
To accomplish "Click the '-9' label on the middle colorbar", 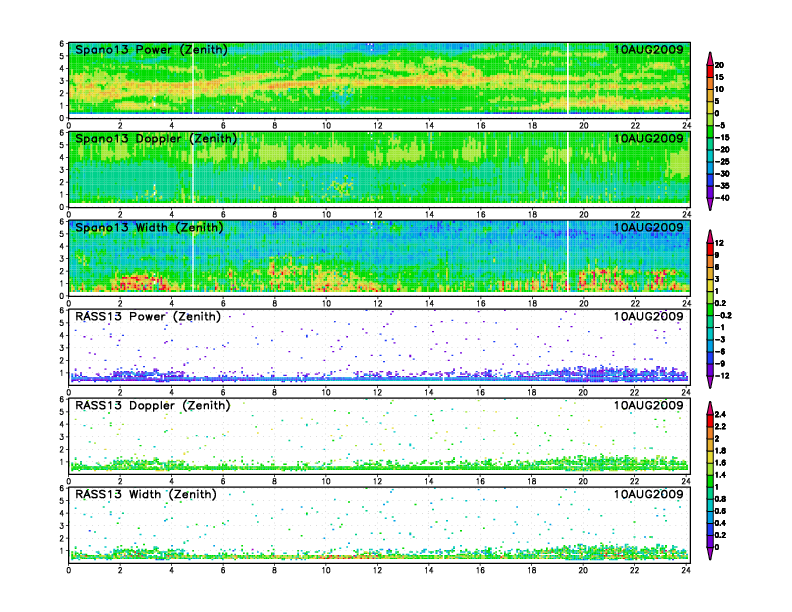I will [720, 364].
